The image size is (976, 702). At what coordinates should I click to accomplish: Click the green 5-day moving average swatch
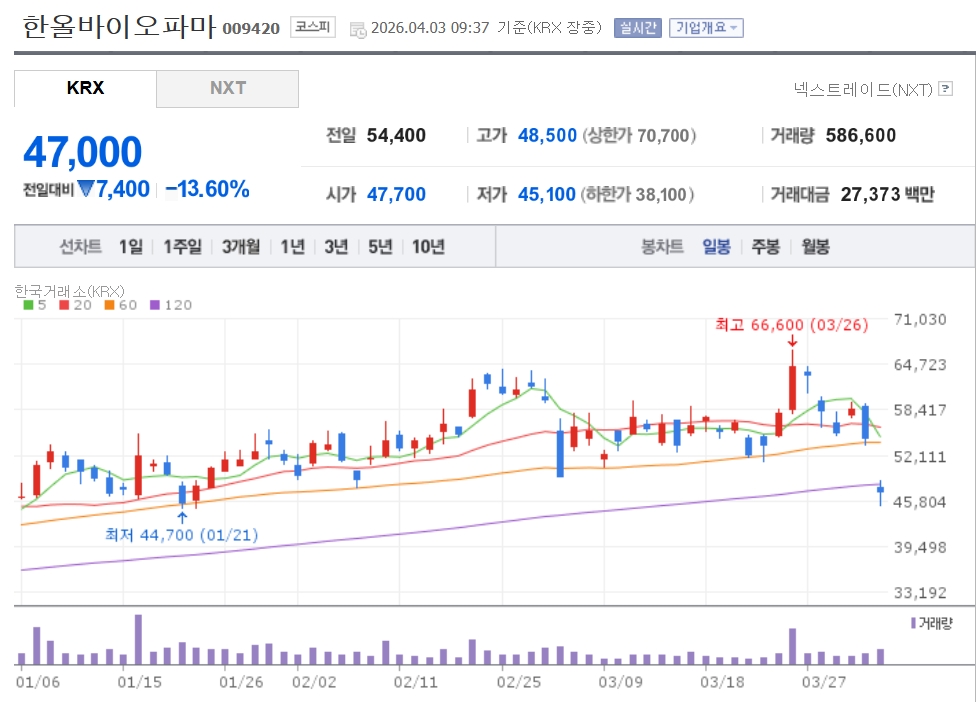(28, 305)
